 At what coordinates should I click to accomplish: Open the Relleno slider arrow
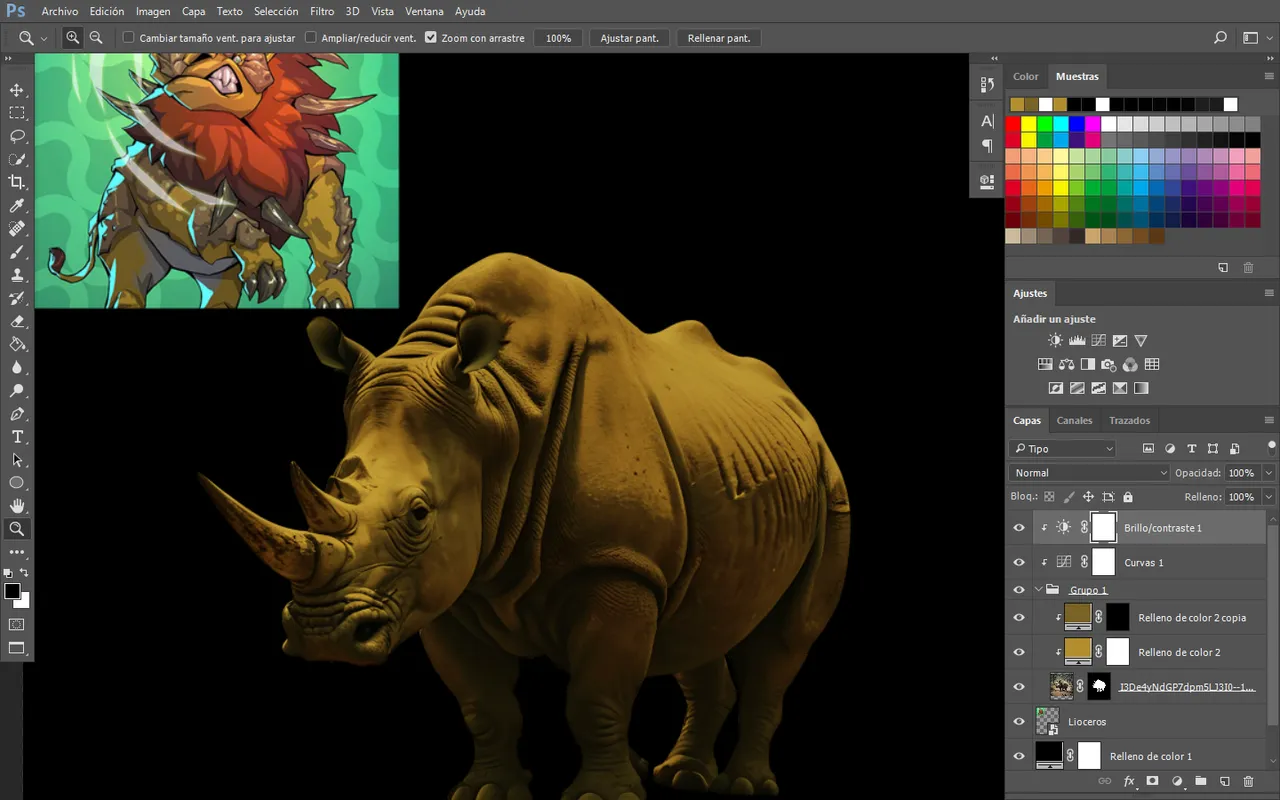(x=1269, y=497)
